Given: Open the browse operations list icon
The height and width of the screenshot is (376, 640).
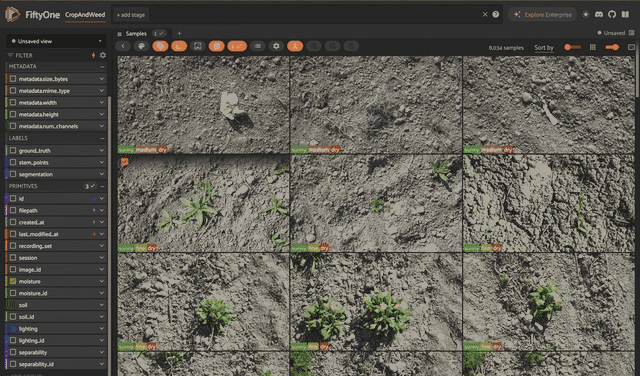Looking at the screenshot, I should click(x=258, y=46).
